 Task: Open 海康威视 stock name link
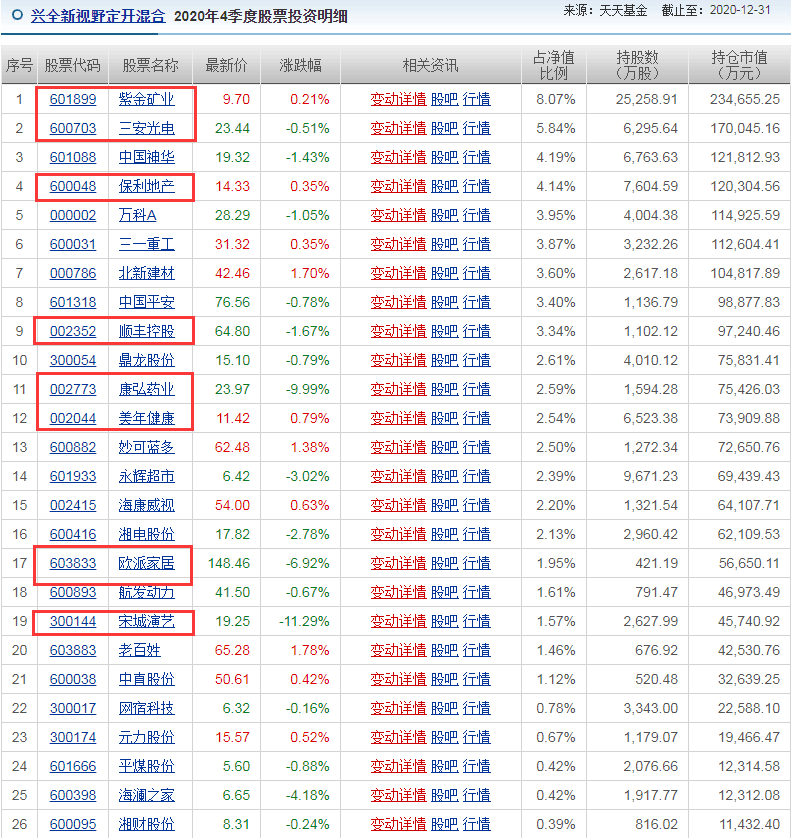146,505
